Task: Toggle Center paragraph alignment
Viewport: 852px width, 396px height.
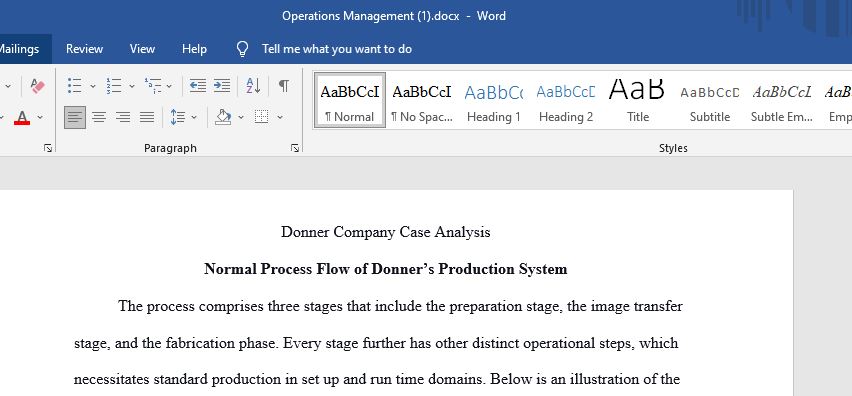Action: pos(98,117)
